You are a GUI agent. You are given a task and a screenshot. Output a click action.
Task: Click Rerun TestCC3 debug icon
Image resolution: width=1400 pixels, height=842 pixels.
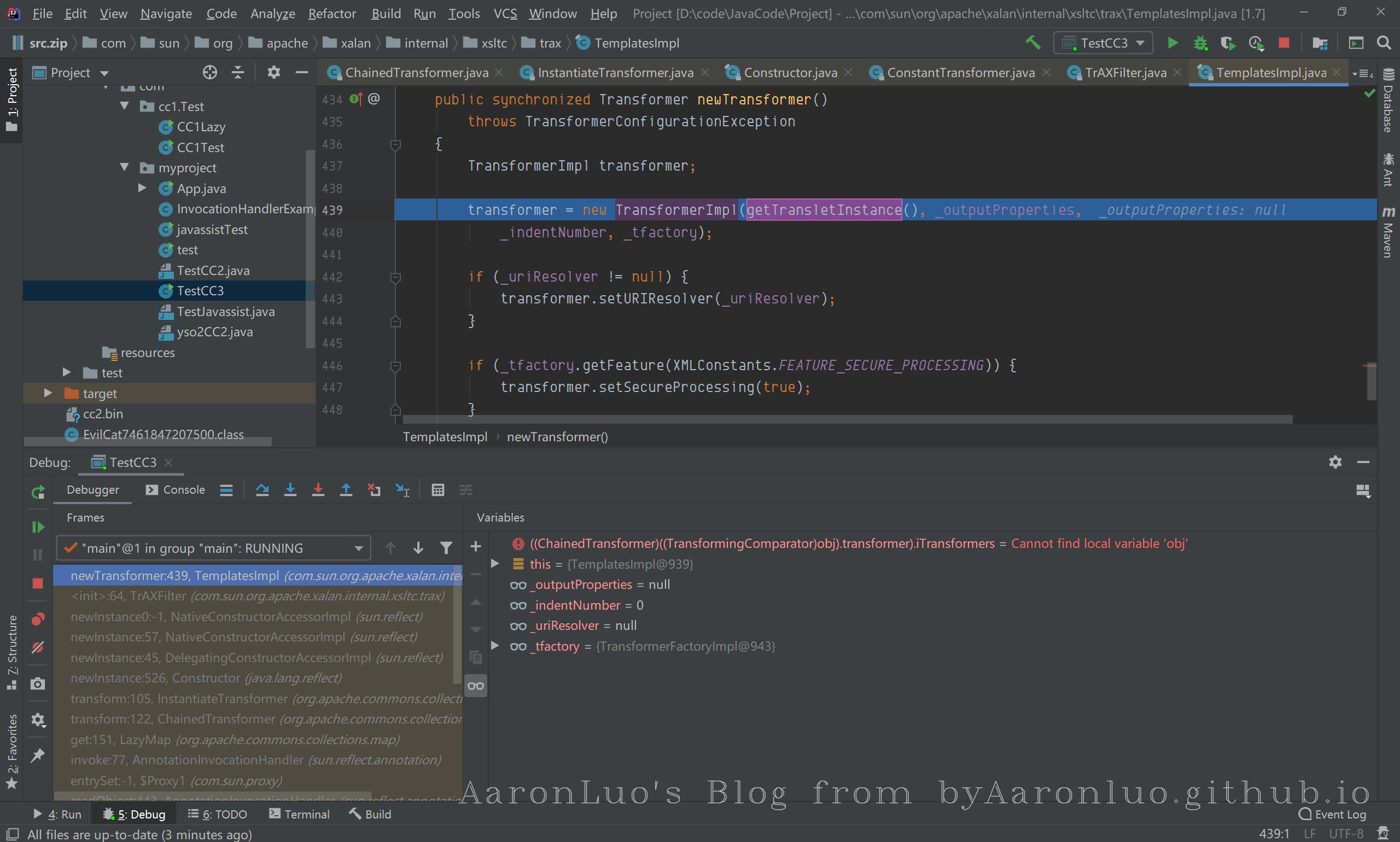[37, 493]
